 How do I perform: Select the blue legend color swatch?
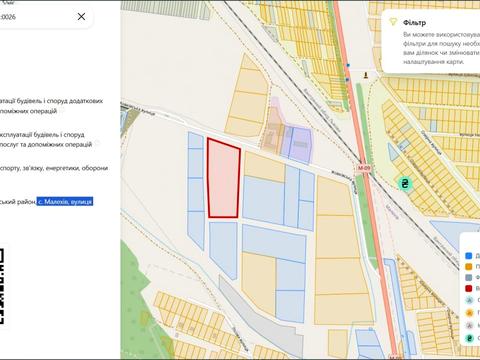click(x=469, y=256)
